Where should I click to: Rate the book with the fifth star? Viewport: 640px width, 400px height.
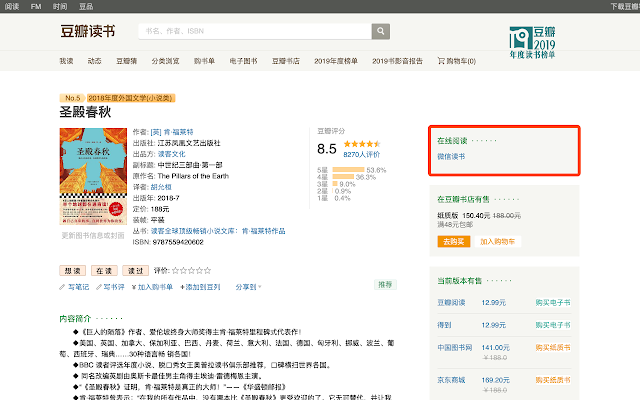(207, 270)
